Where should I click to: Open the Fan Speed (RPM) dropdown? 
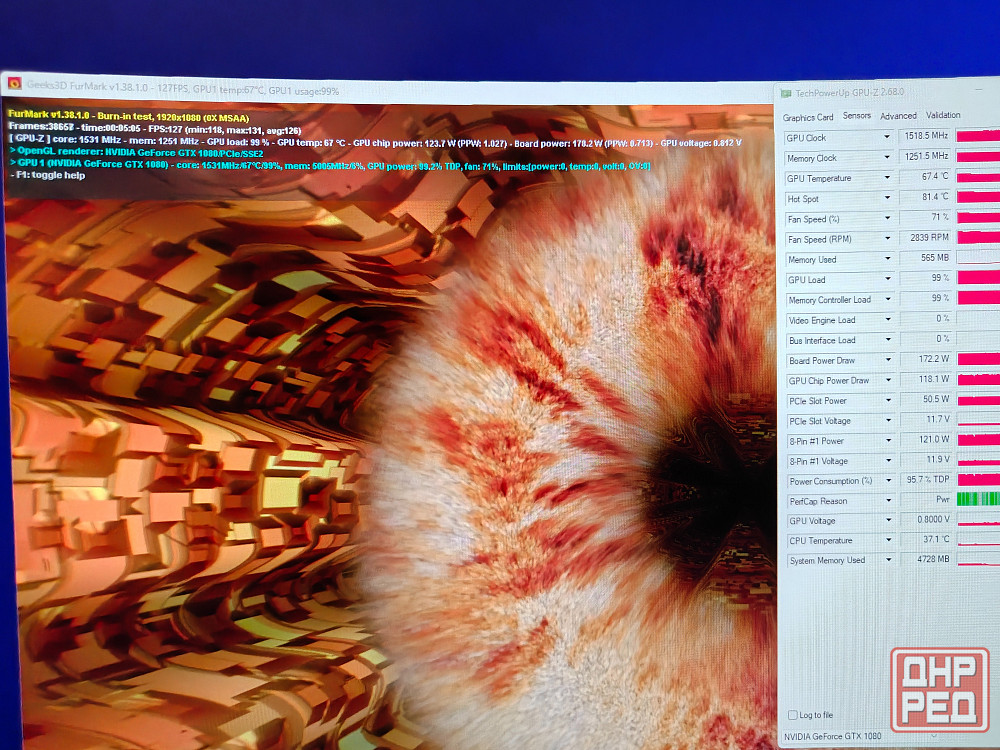point(886,239)
